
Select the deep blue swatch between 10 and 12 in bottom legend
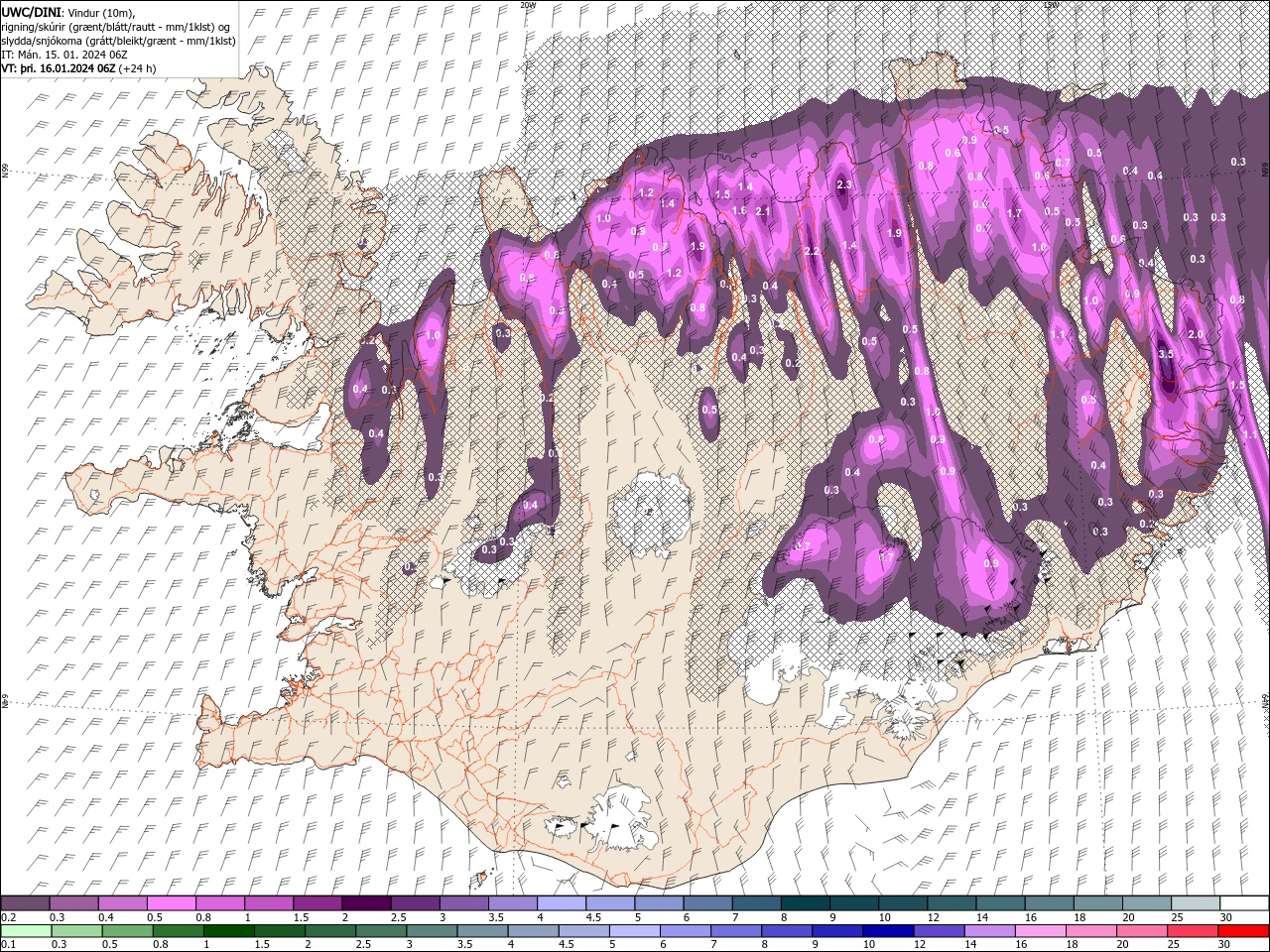click(903, 930)
